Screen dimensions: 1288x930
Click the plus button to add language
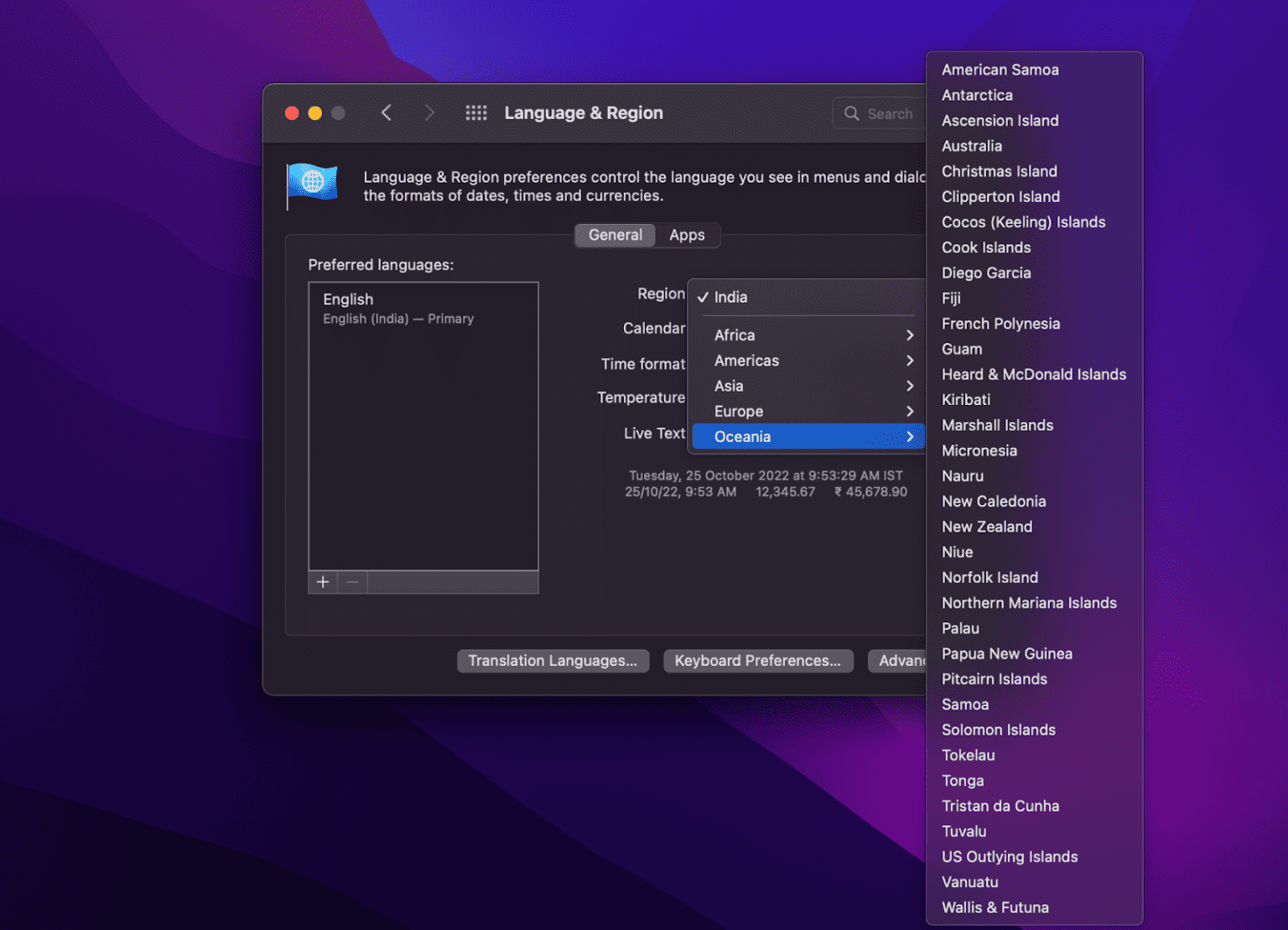click(323, 582)
